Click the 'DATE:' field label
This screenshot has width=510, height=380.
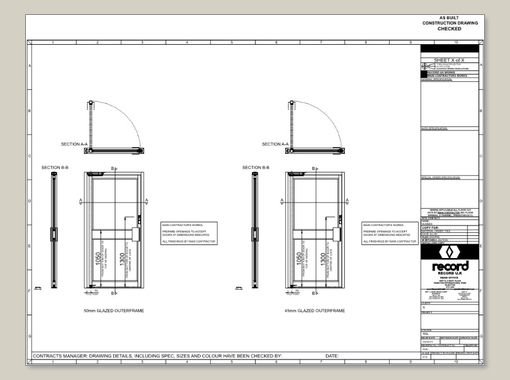pos(332,356)
